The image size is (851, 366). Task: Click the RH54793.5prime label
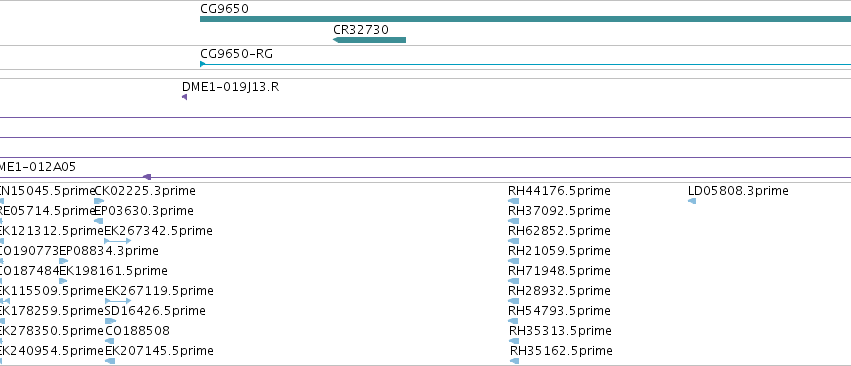click(559, 311)
